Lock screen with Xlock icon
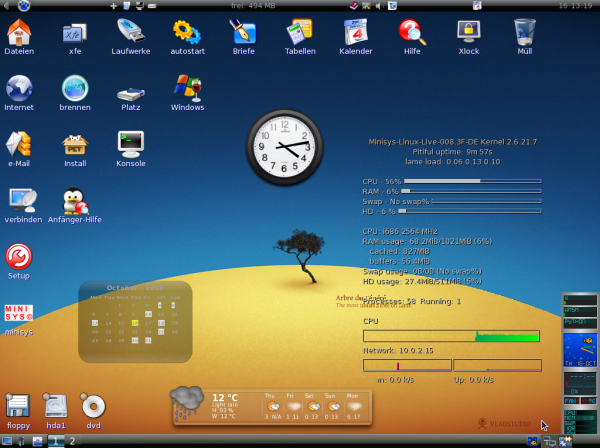 pos(467,33)
